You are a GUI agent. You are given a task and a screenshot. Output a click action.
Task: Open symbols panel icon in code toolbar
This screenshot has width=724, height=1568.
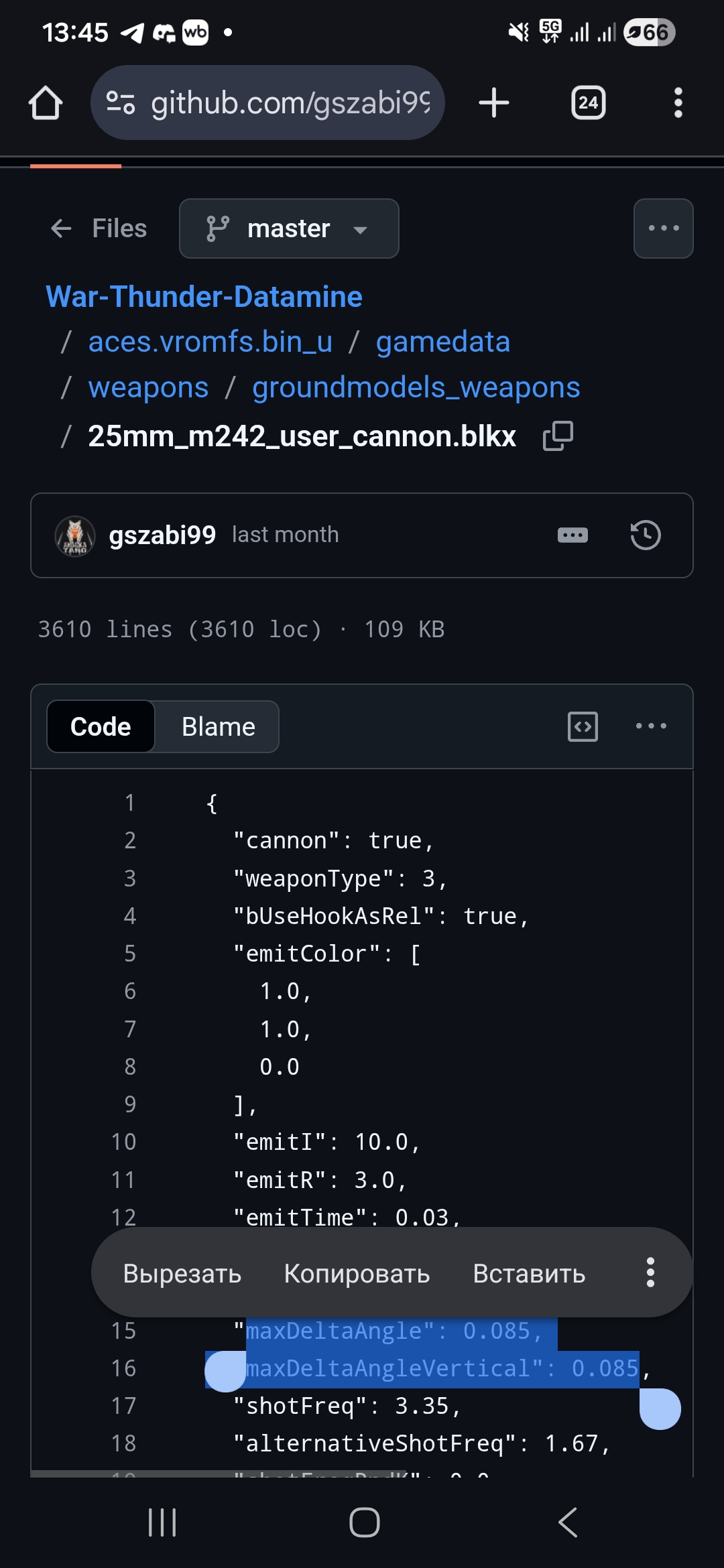point(583,726)
